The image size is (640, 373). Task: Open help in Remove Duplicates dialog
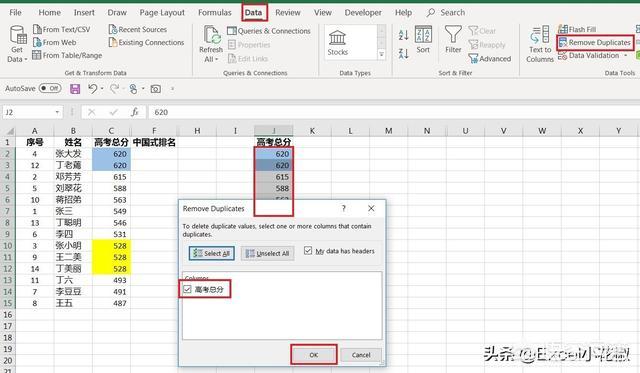(344, 208)
